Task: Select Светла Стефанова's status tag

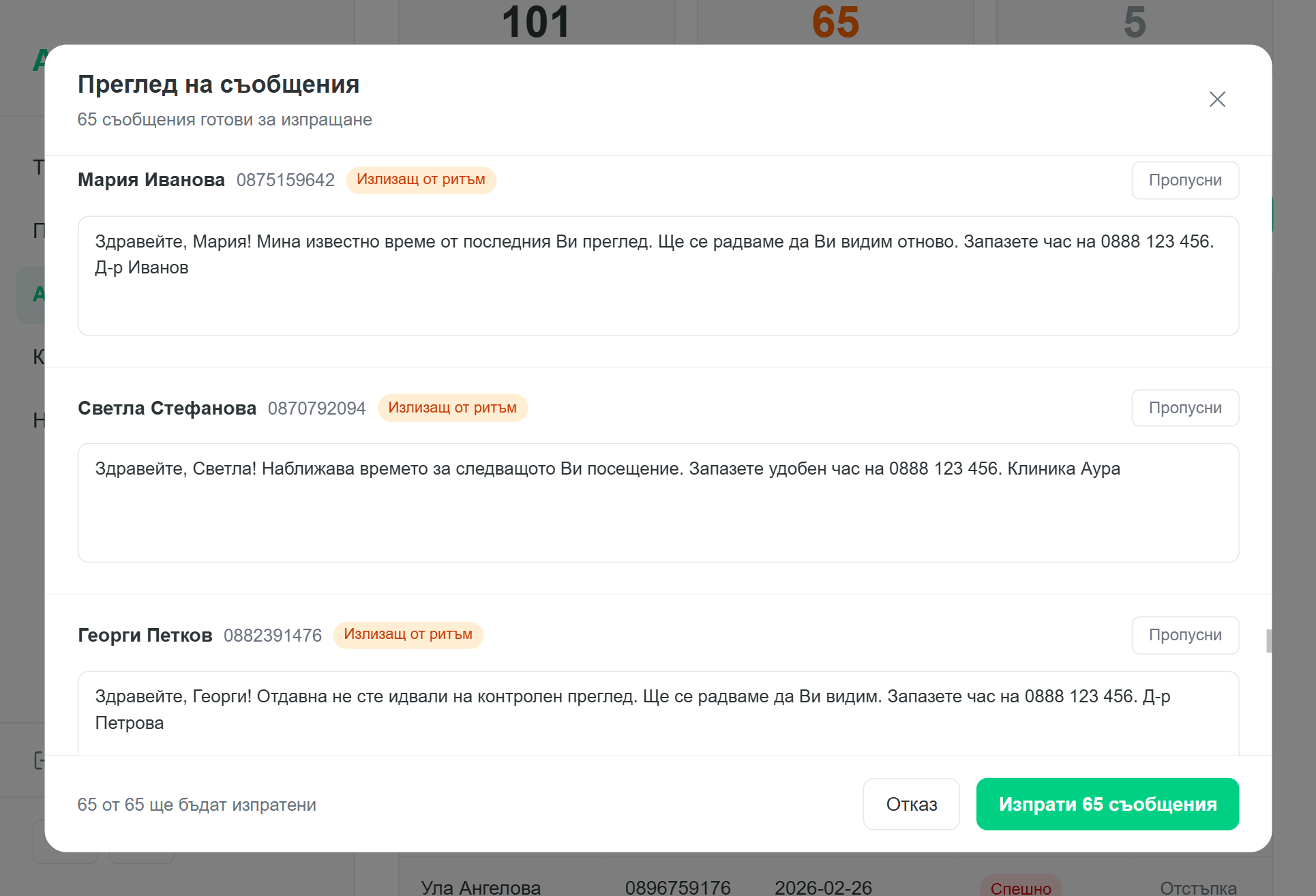Action: click(452, 408)
